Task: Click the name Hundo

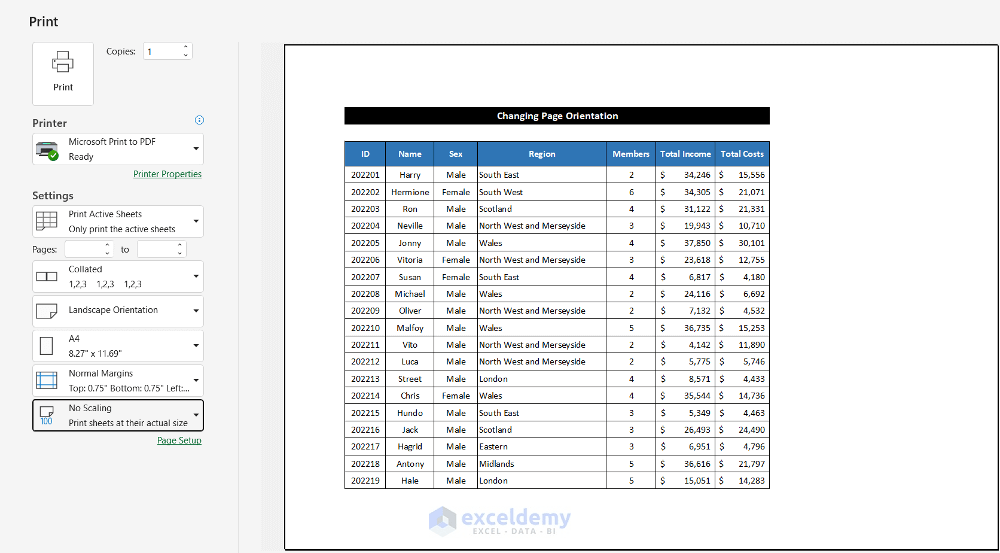Action: click(410, 413)
